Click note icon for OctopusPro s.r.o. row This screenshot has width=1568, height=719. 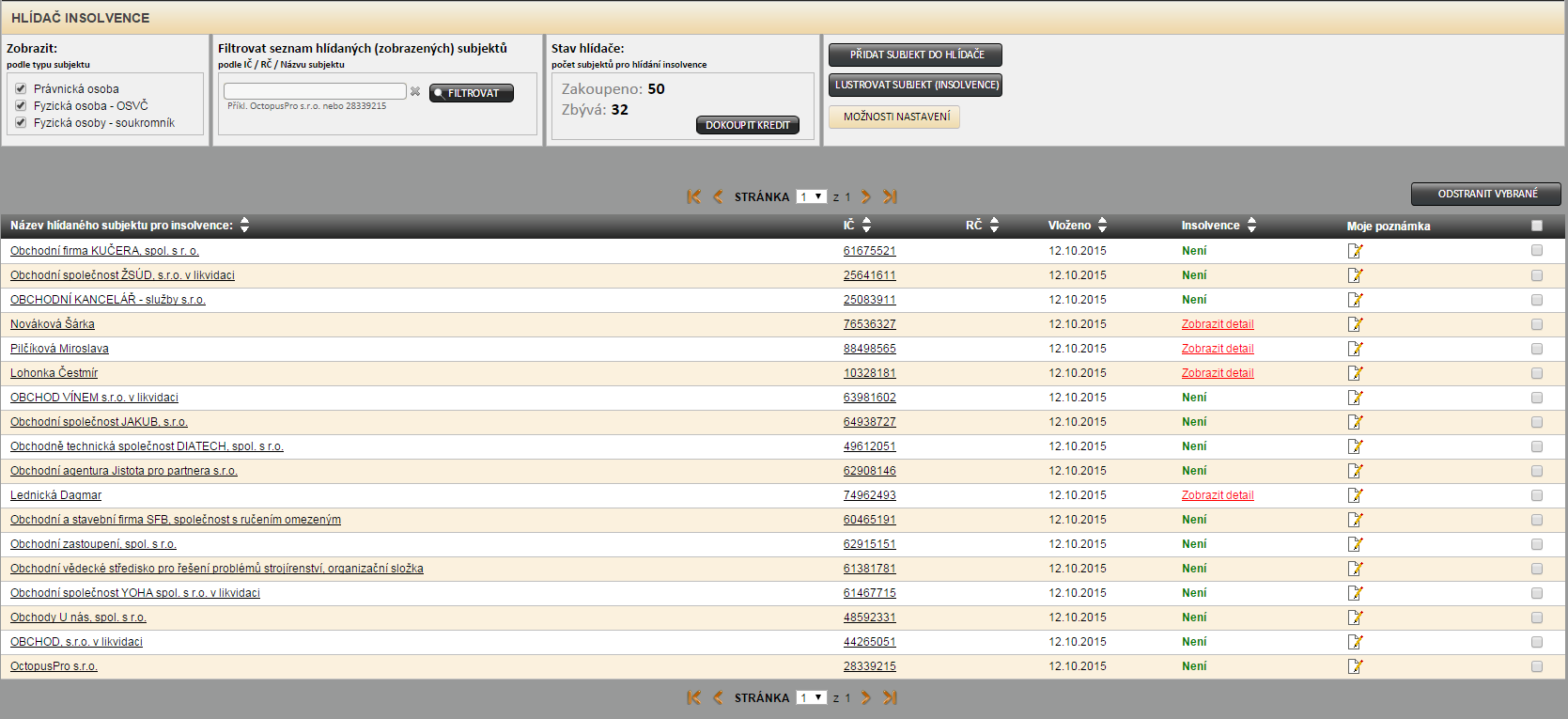point(1355,666)
